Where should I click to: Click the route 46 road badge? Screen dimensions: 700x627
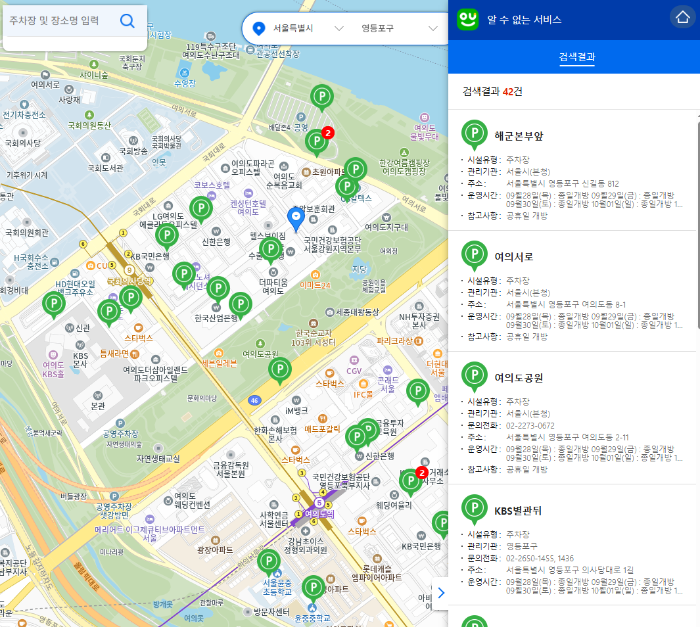tap(254, 400)
